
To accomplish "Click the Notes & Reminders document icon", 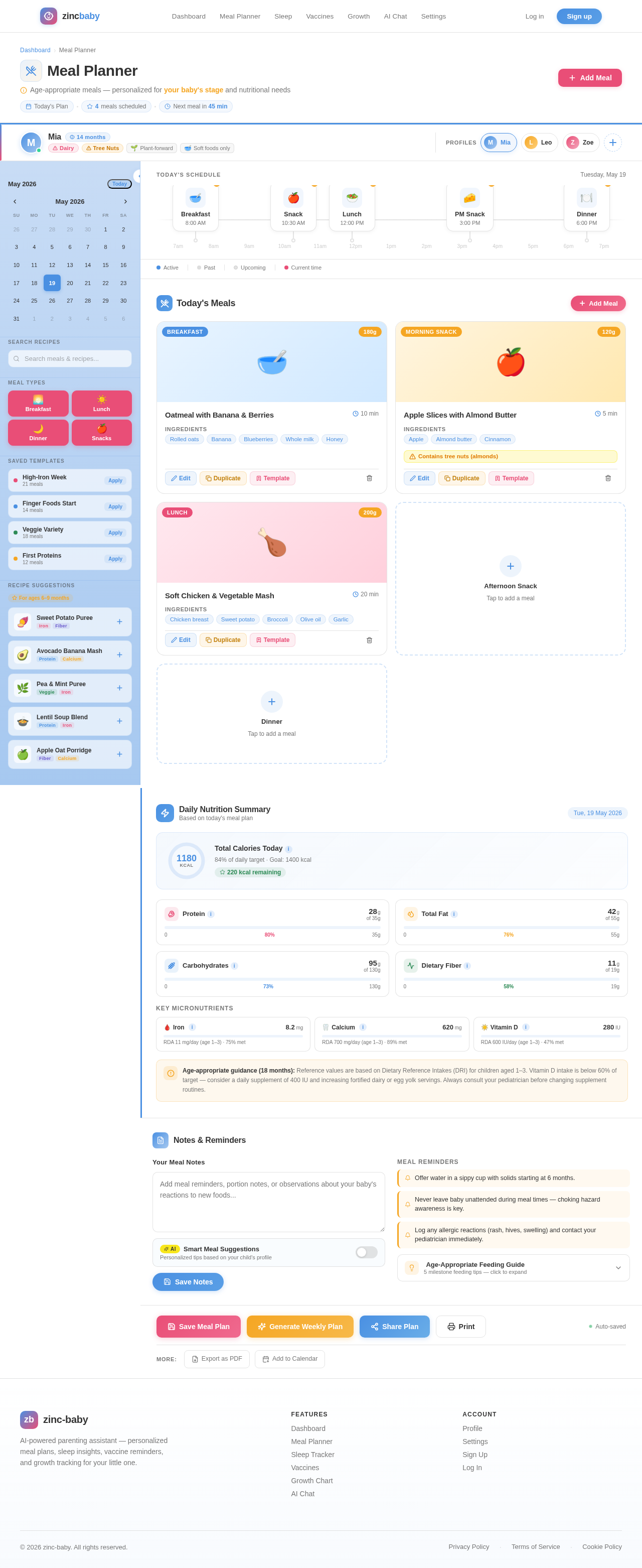I will coord(160,1140).
